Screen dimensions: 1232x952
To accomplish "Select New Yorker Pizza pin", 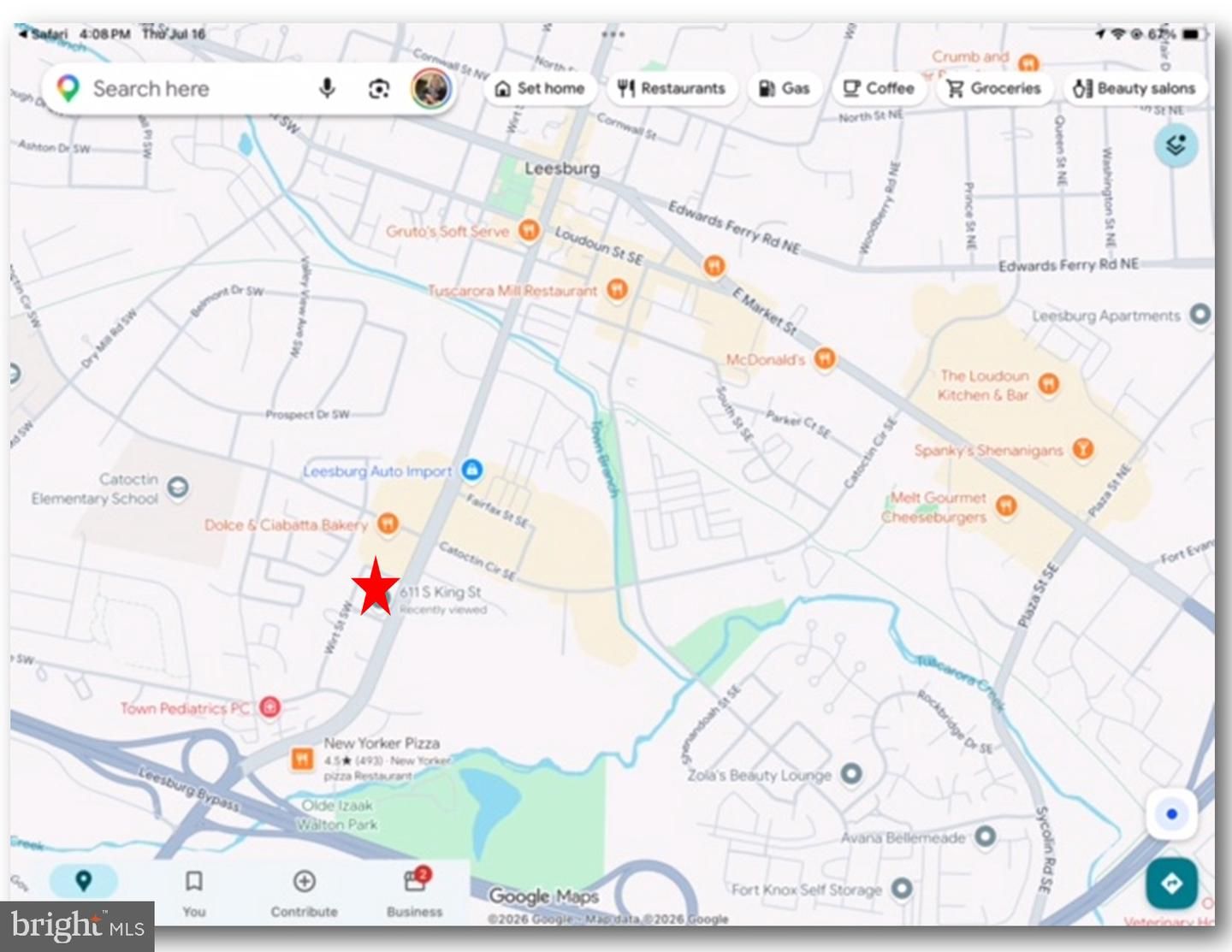I will click(x=301, y=759).
